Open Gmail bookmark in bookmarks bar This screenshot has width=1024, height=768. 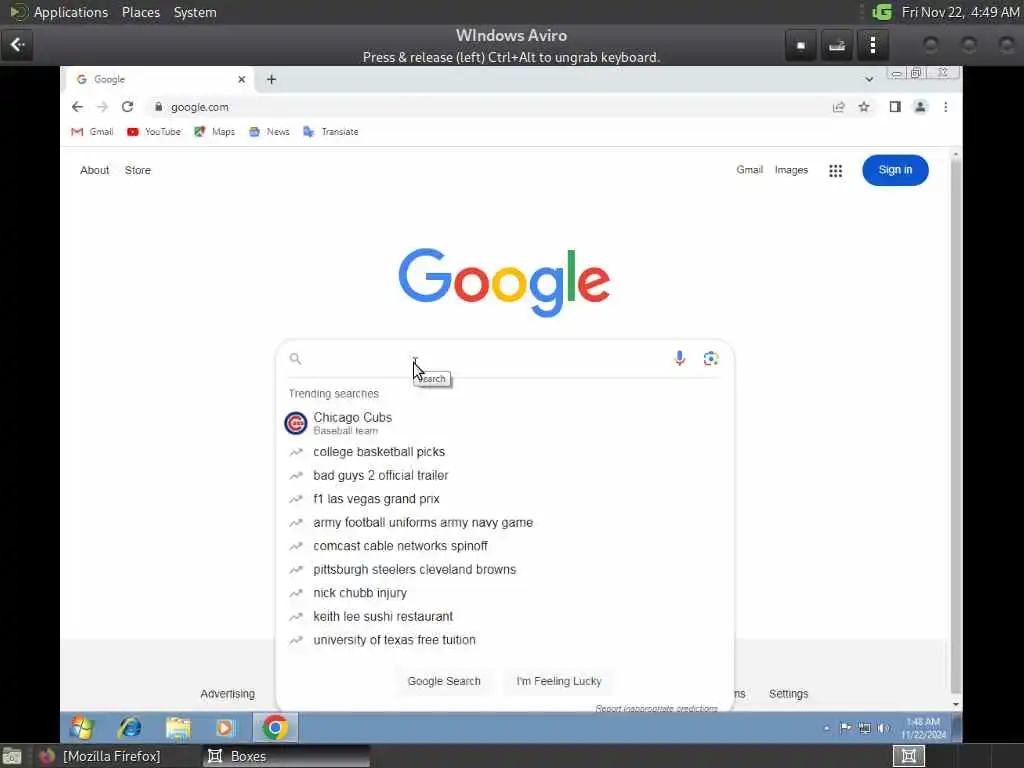(x=92, y=132)
